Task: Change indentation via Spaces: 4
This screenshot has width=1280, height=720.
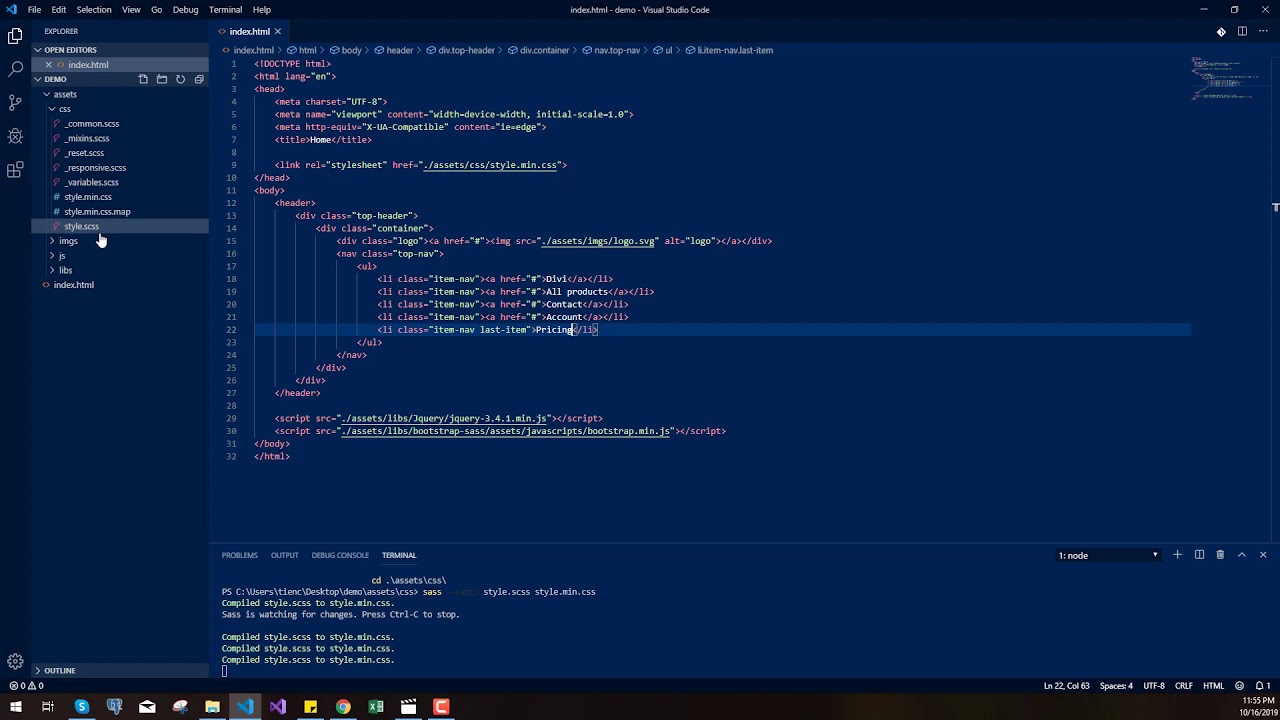Action: click(x=1116, y=686)
